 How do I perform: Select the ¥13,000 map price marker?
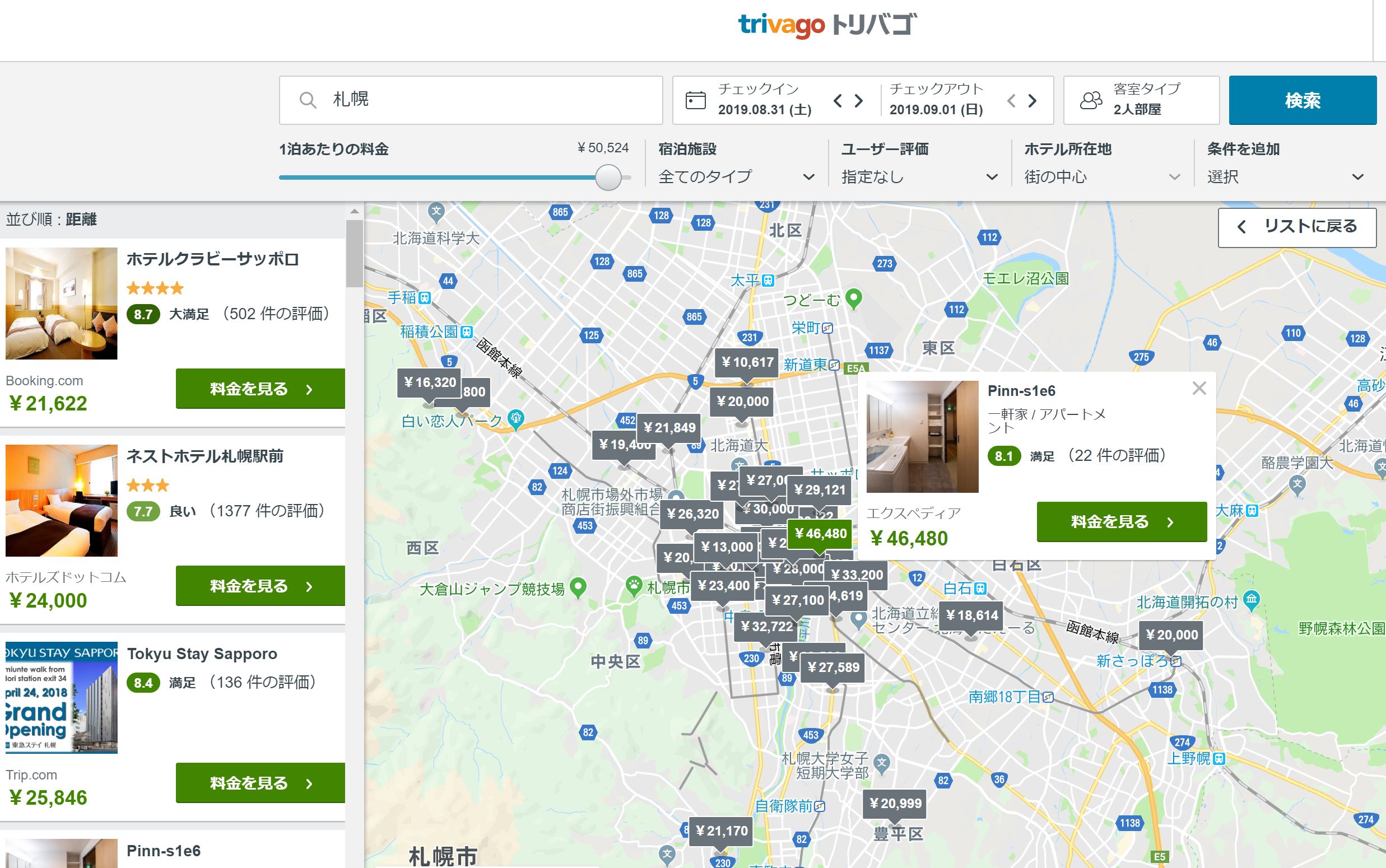tap(726, 547)
